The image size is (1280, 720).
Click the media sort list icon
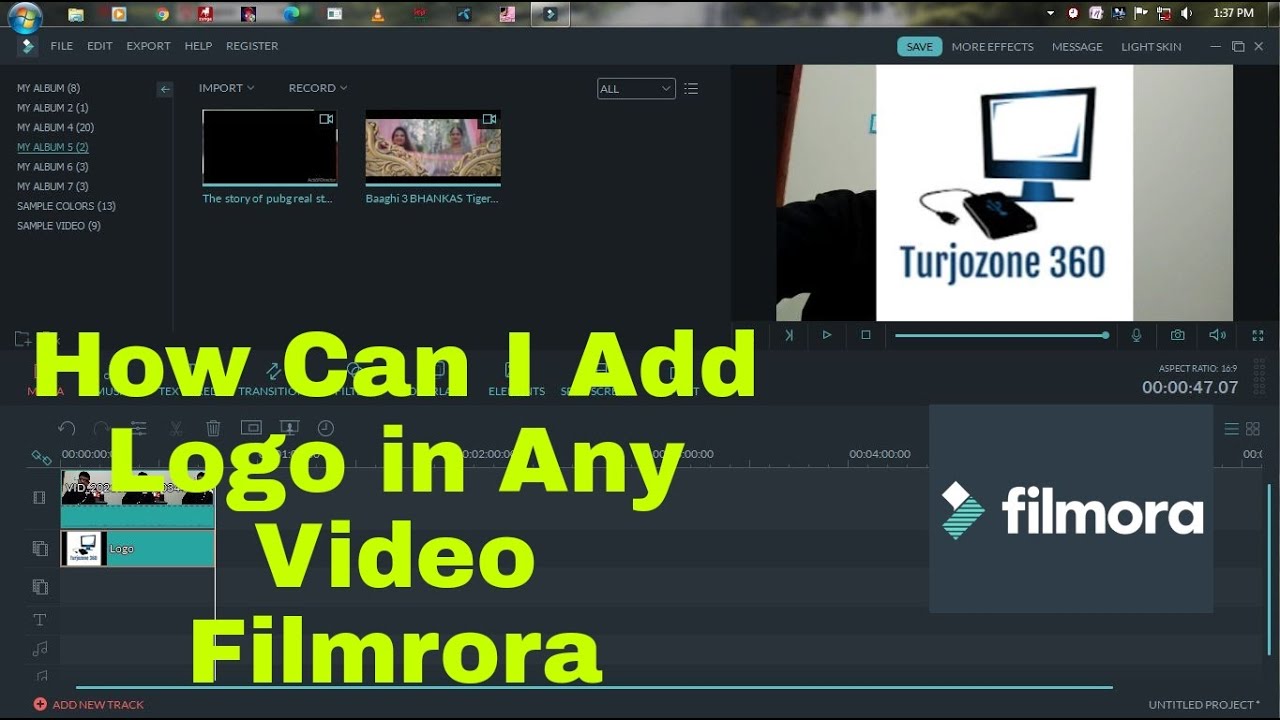[691, 89]
